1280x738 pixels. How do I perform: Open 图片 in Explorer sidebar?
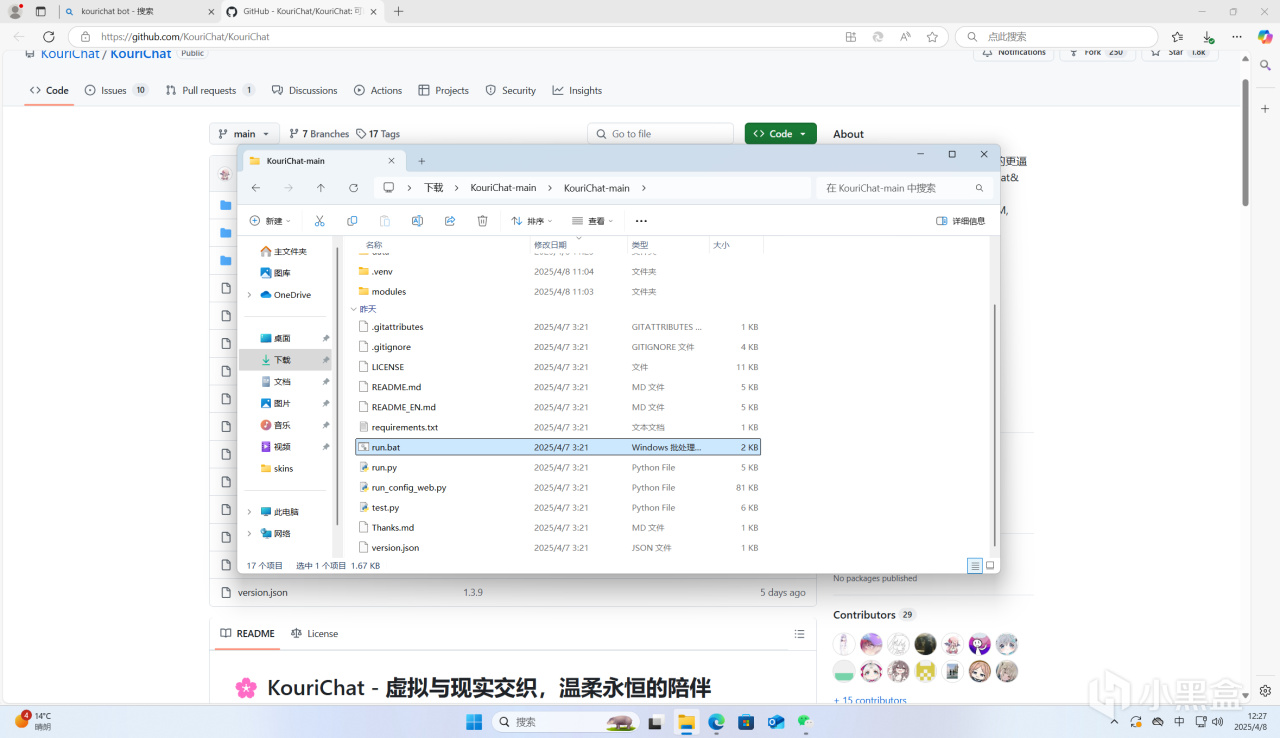pos(275,404)
